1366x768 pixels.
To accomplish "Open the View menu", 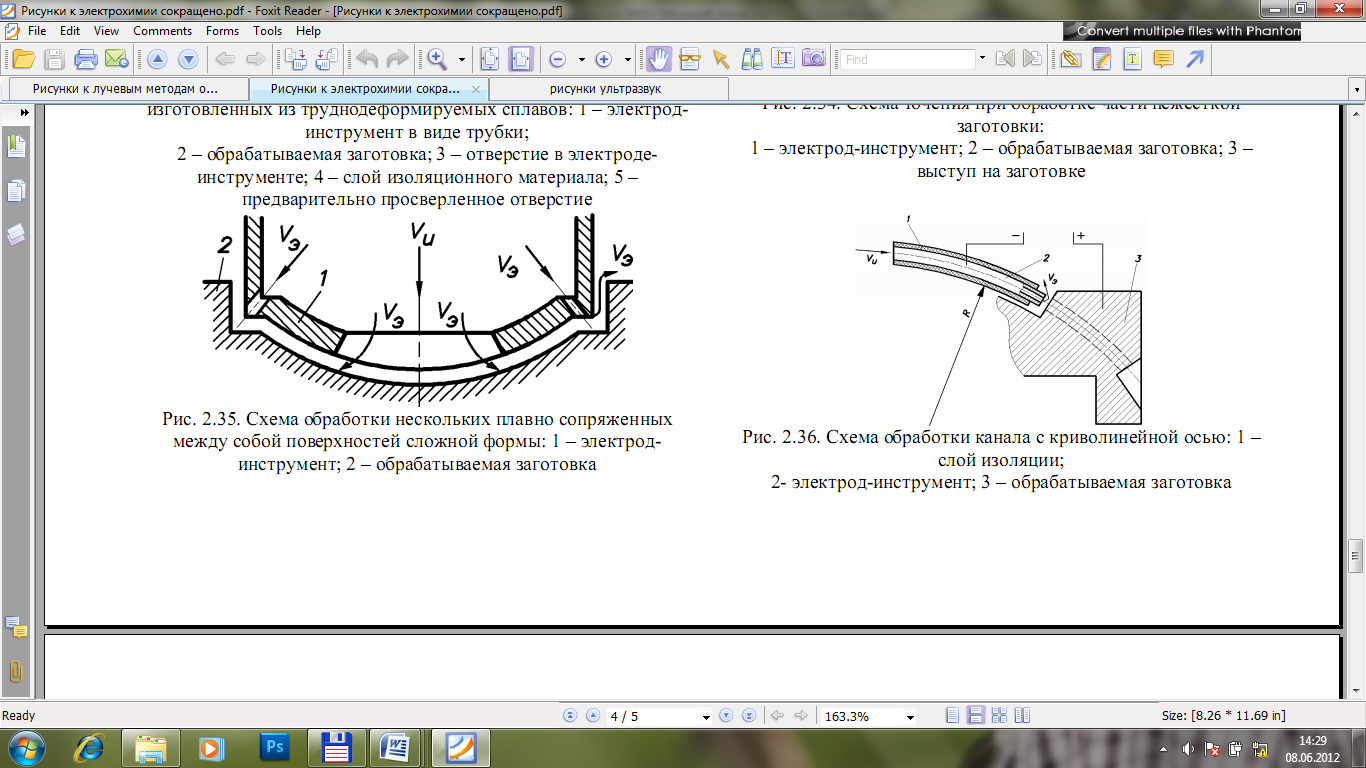I will tap(106, 31).
